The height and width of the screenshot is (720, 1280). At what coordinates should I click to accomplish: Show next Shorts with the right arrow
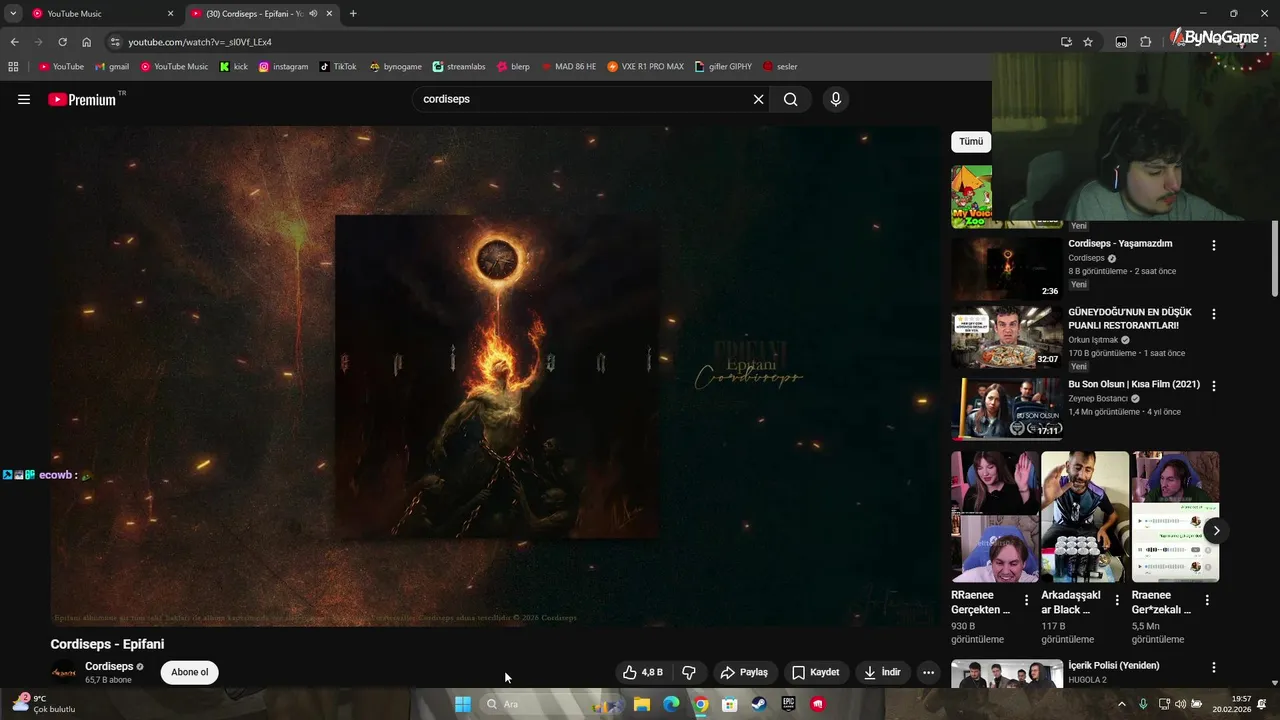tap(1216, 530)
